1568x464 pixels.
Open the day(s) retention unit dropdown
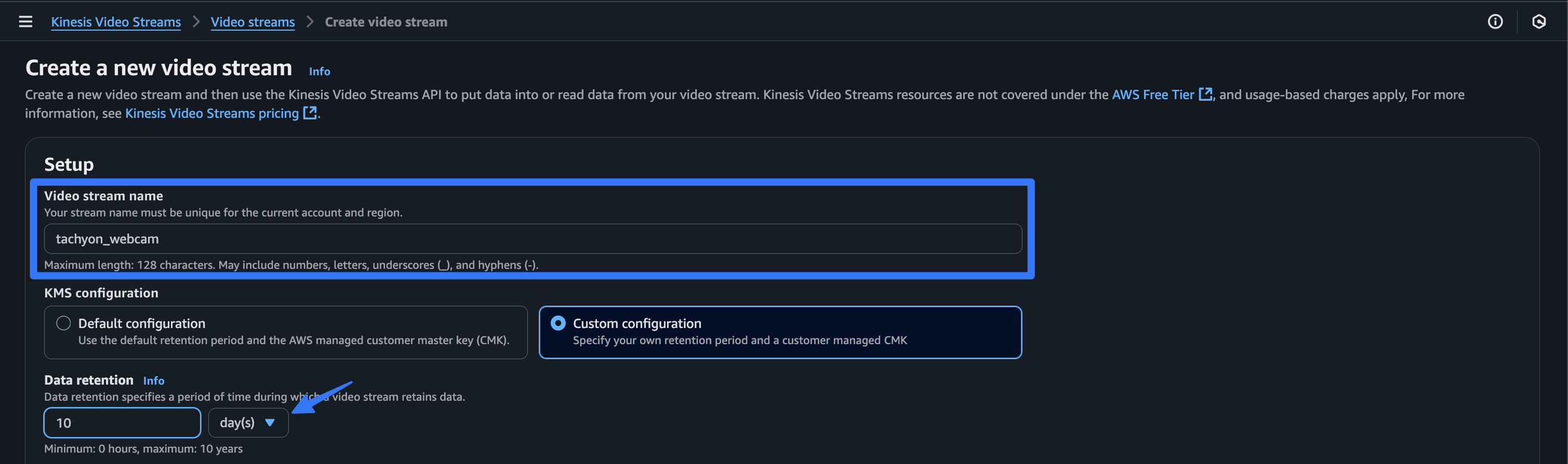pos(238,422)
